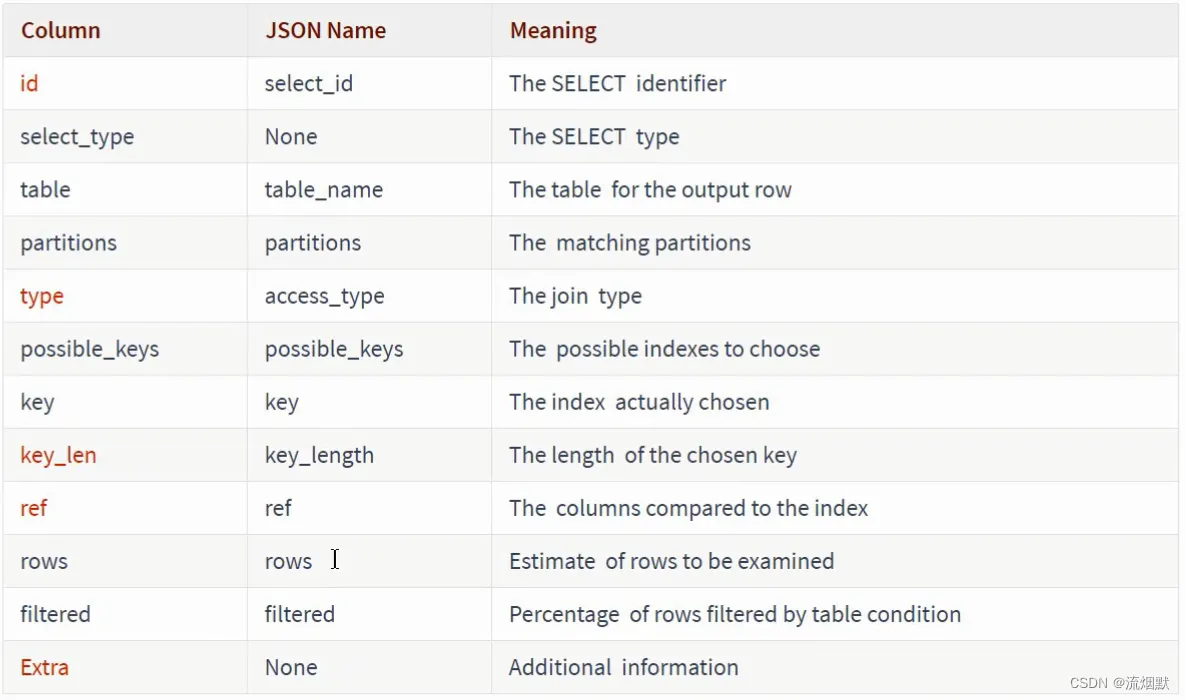Click 'The index actually chosen' text
This screenshot has height=700, width=1185.
pyautogui.click(x=639, y=402)
